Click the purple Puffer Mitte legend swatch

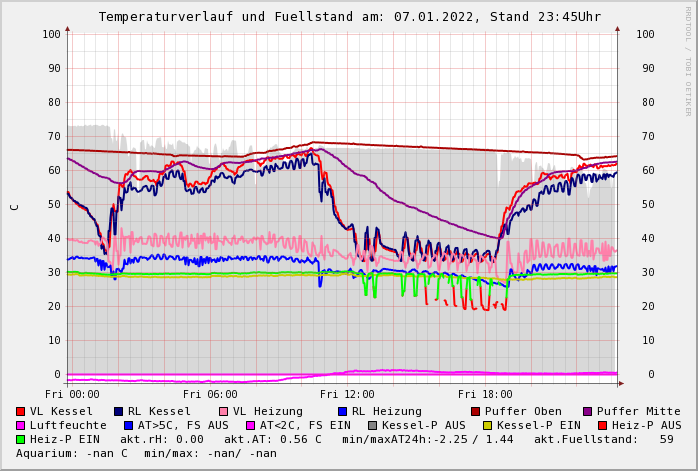(587, 411)
